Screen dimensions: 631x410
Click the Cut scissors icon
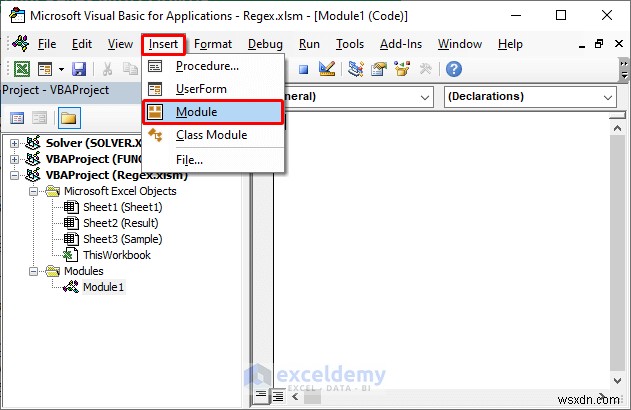(x=107, y=69)
